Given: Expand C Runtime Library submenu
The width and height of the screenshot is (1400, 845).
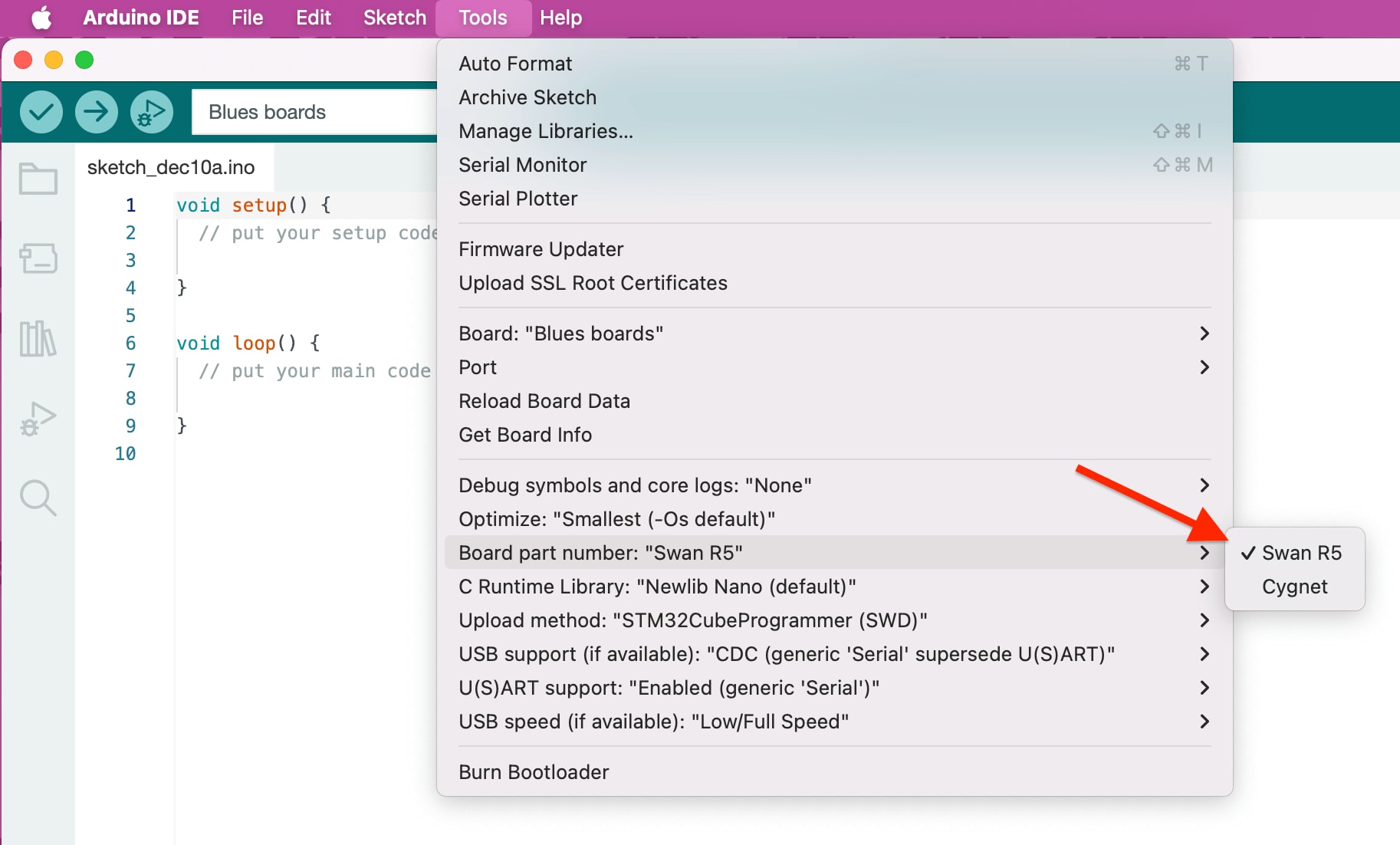Looking at the screenshot, I should pyautogui.click(x=834, y=587).
